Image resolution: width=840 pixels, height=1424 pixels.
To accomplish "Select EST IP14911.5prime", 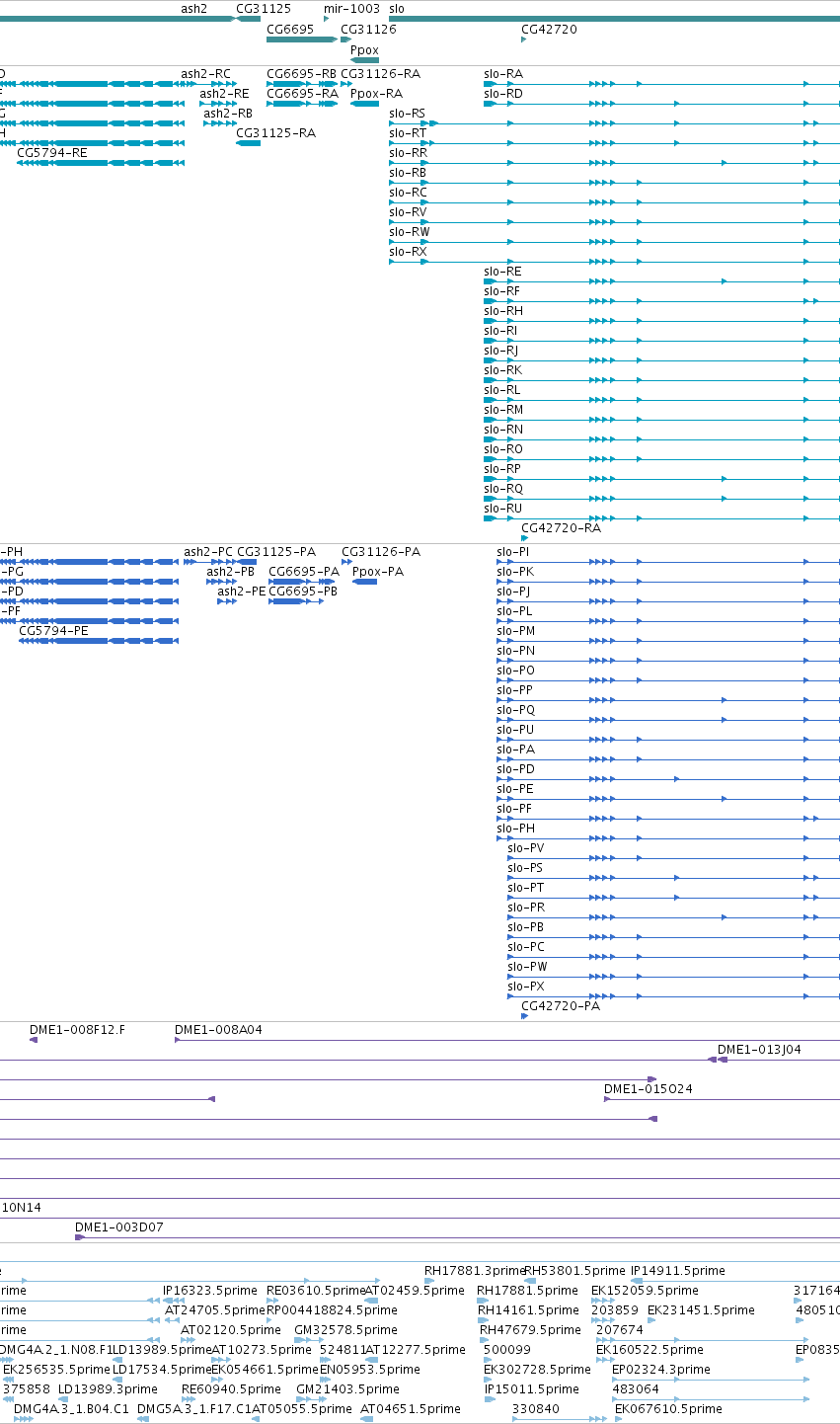I will pos(678,1271).
